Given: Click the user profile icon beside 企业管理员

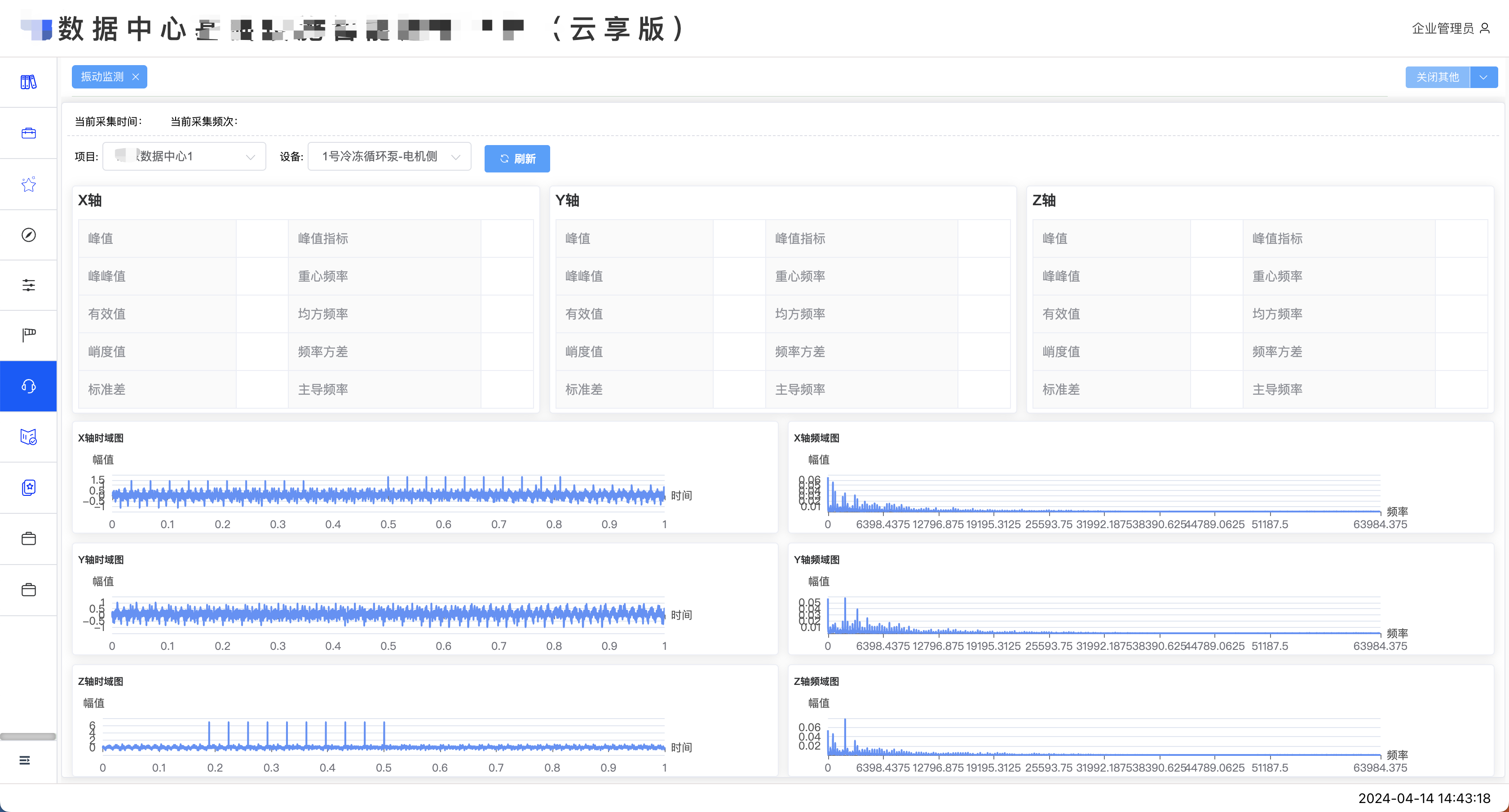Looking at the screenshot, I should (1484, 28).
